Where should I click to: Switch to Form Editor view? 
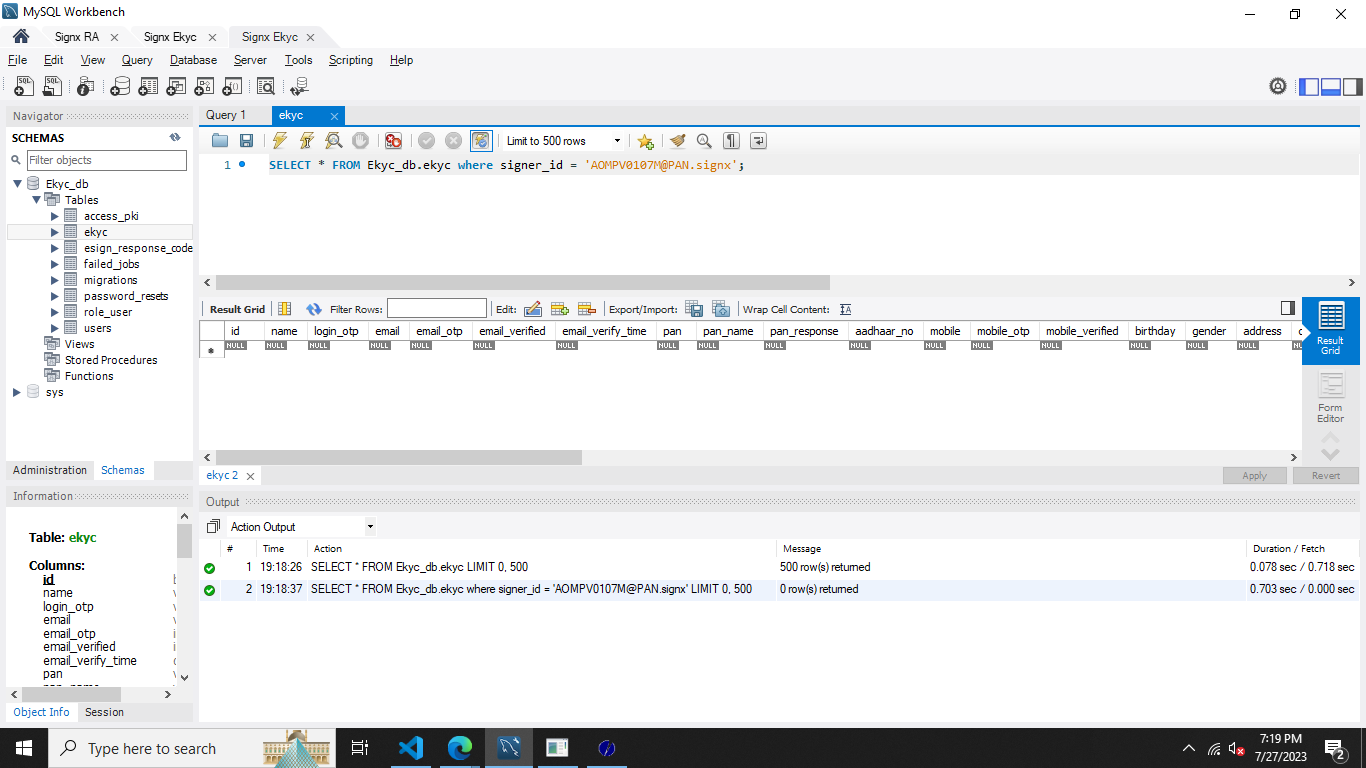click(1330, 398)
